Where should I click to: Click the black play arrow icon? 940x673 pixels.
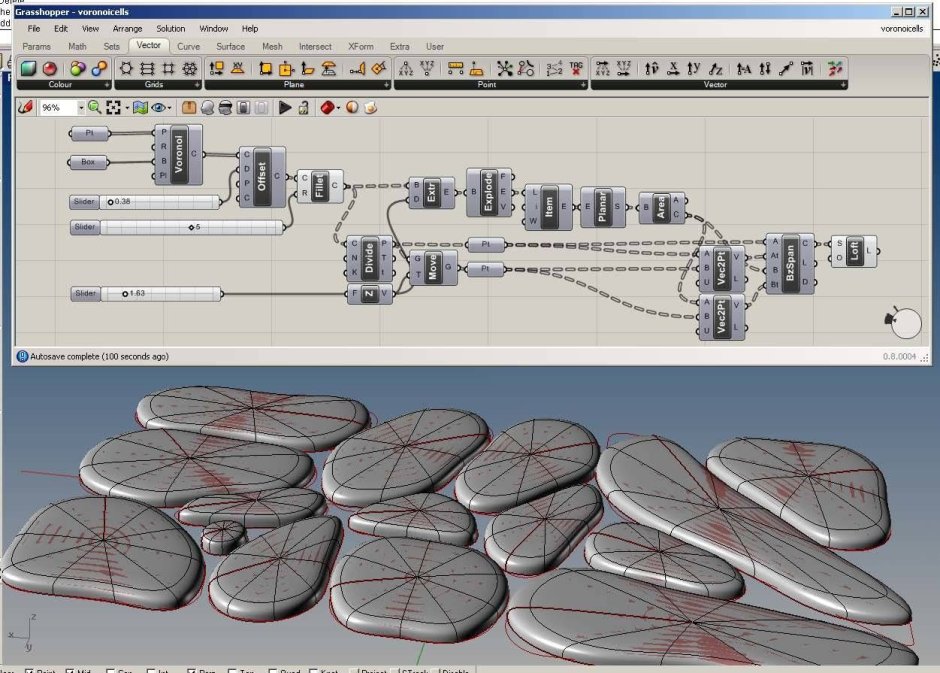pos(285,108)
